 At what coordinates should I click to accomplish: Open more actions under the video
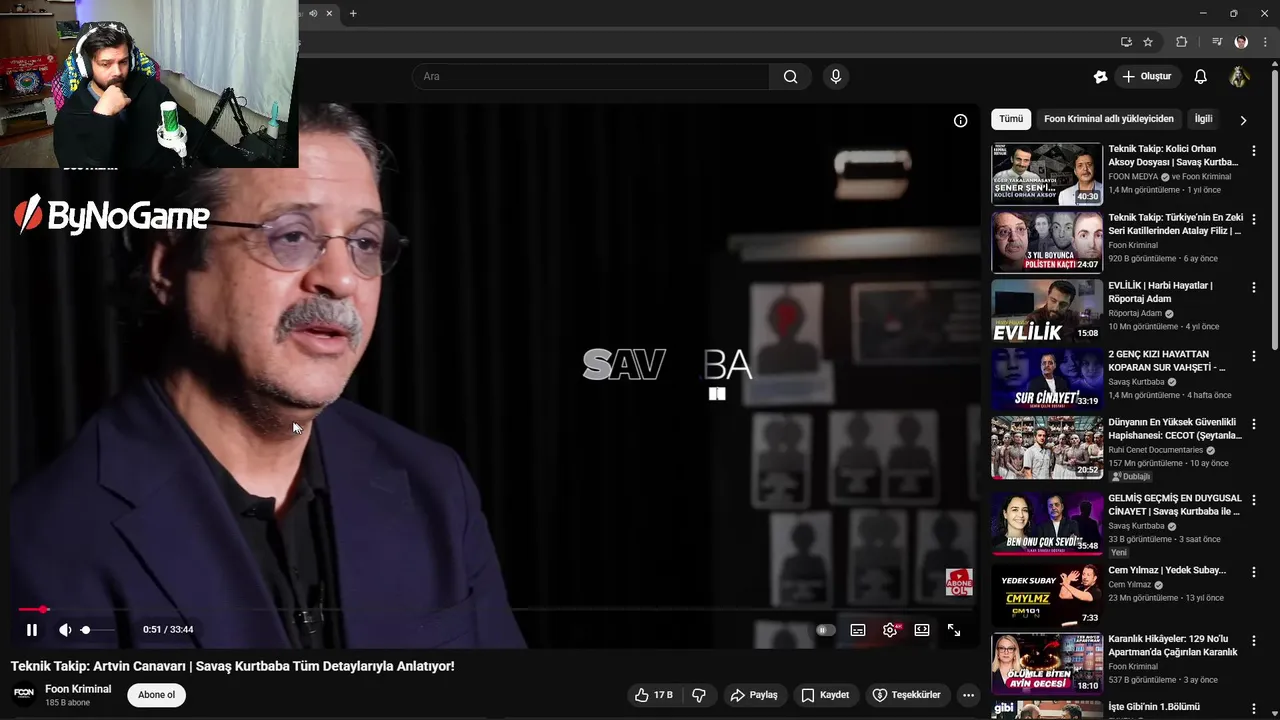[968, 695]
